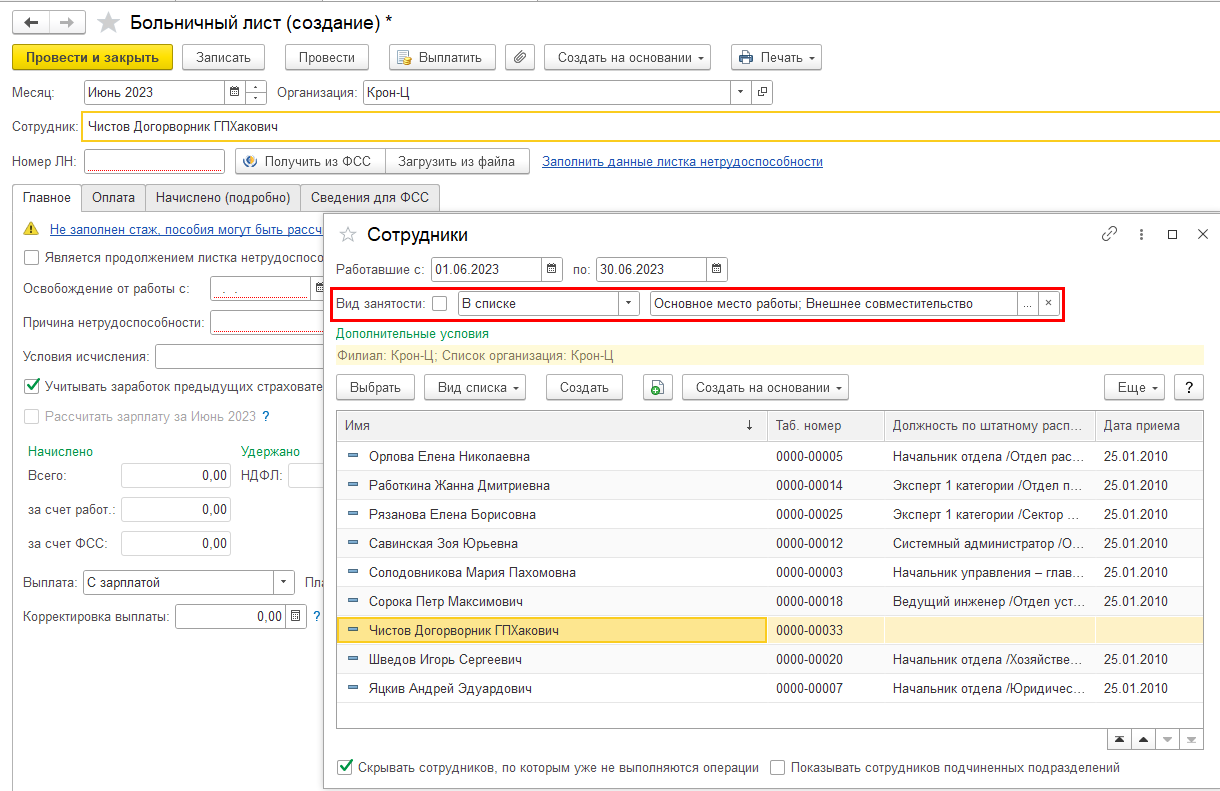Screen dimensions: 1220x791
Task: Open the Дополнительные условия link
Action: [x=412, y=334]
